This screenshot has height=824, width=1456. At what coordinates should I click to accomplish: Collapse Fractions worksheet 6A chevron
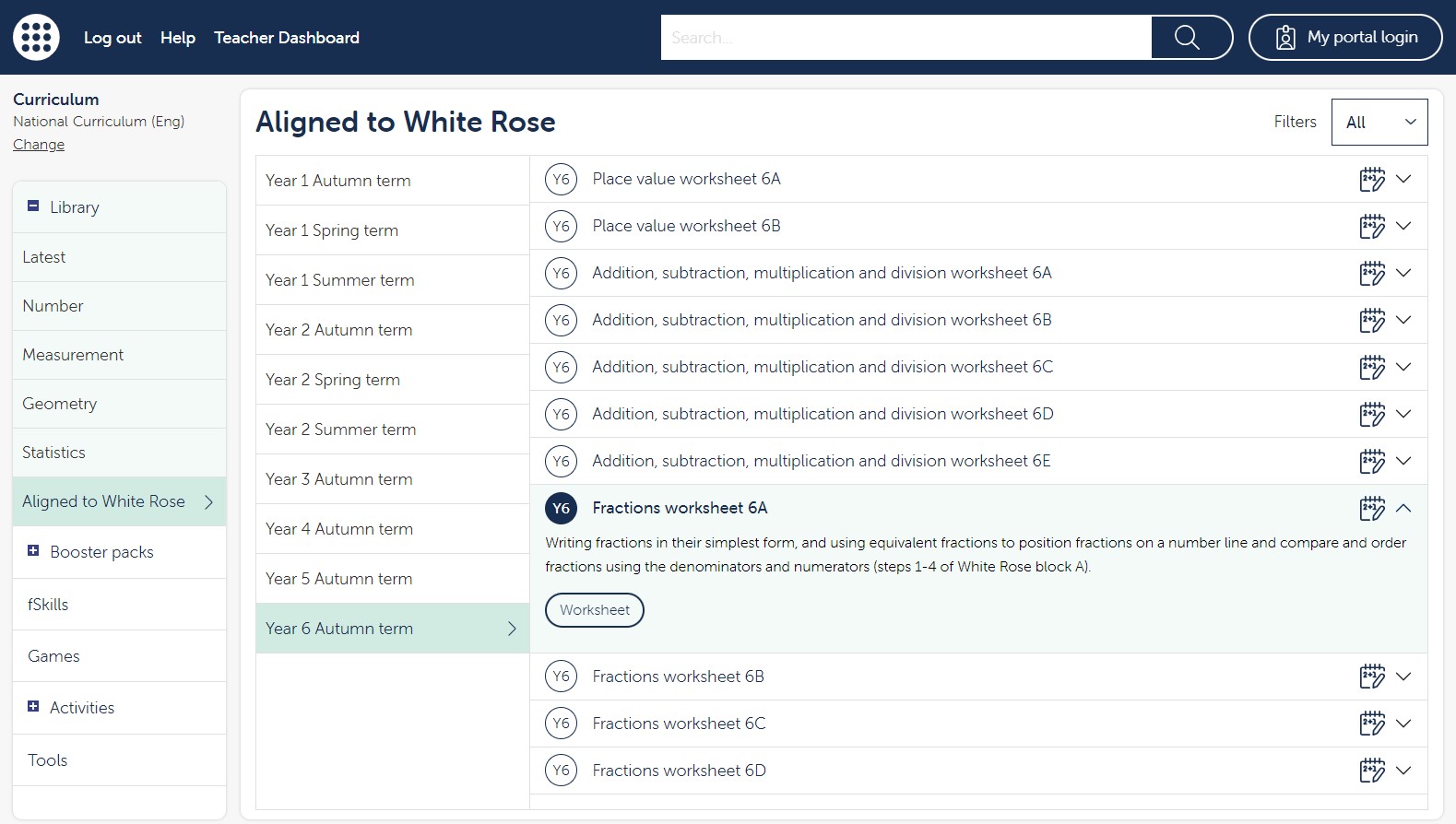point(1403,508)
